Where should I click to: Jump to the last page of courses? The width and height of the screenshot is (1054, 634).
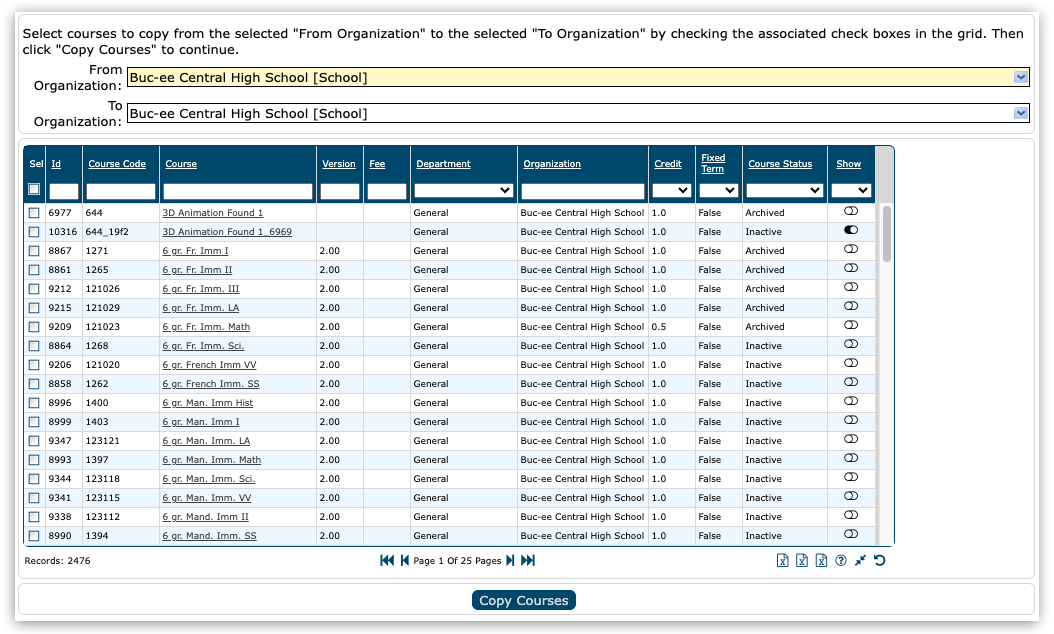(x=527, y=560)
